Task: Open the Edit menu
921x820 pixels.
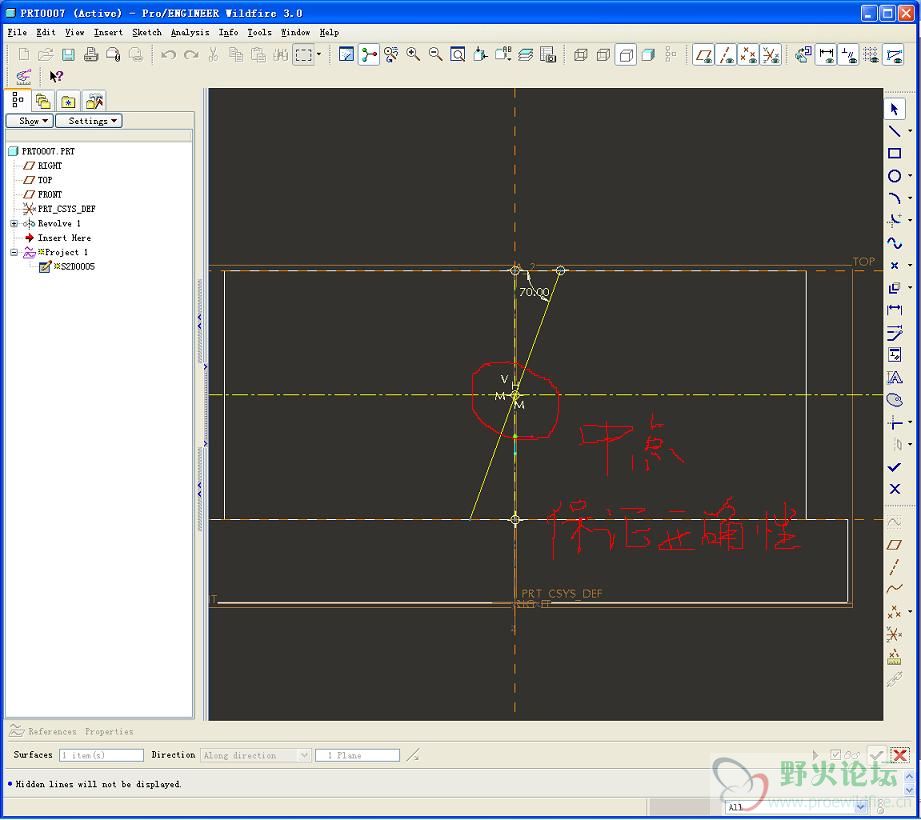Action: click(x=46, y=32)
